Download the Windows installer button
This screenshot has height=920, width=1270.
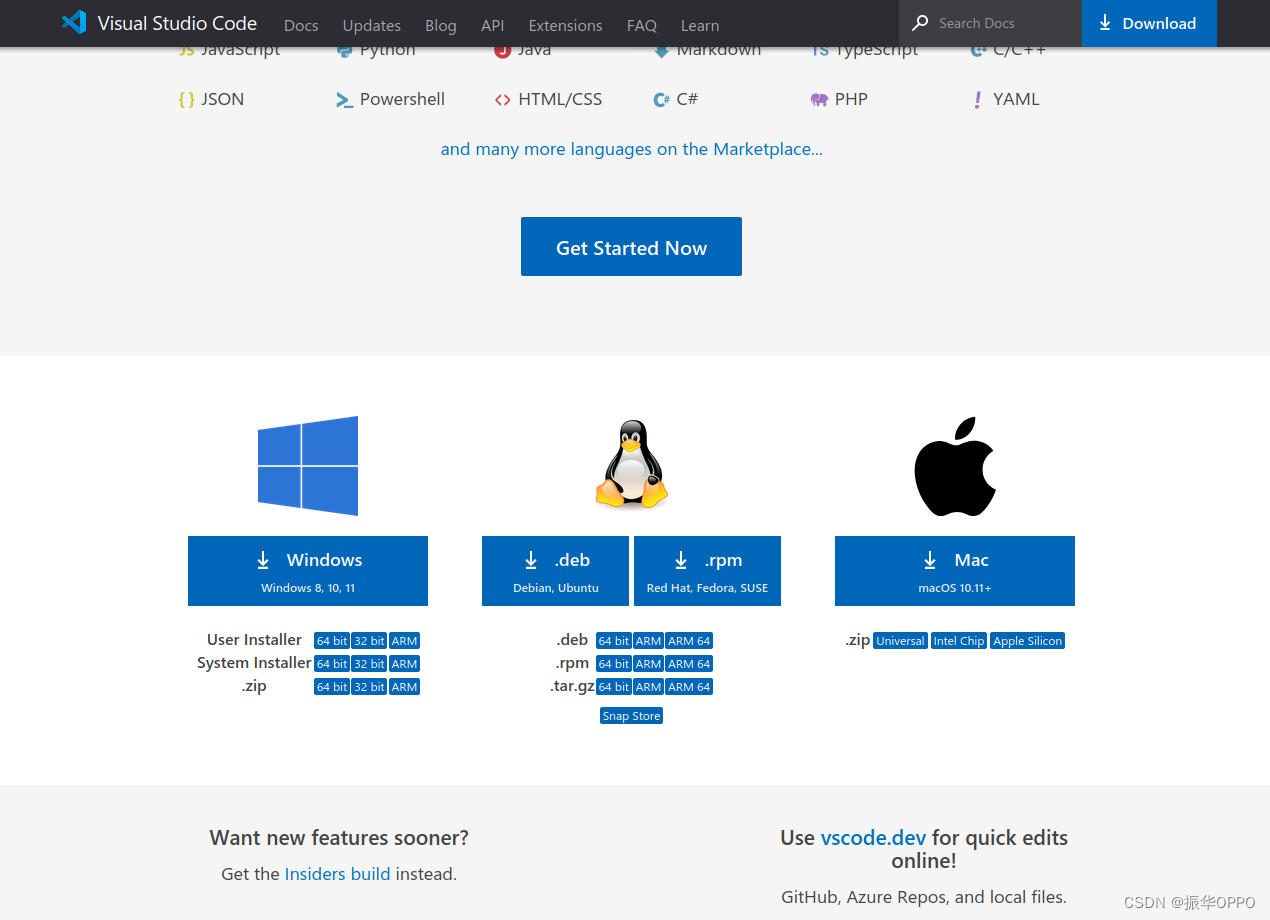click(308, 571)
